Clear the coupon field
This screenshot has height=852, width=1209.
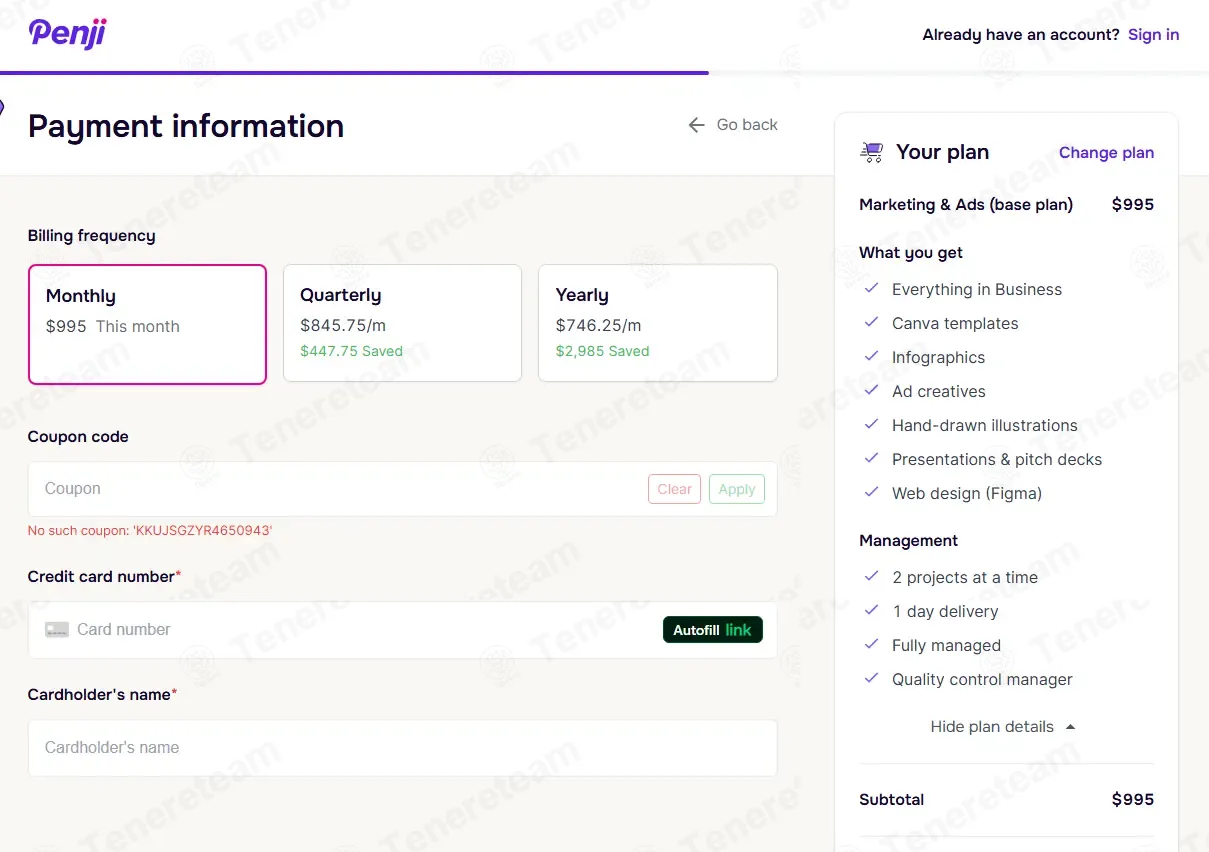tap(675, 489)
